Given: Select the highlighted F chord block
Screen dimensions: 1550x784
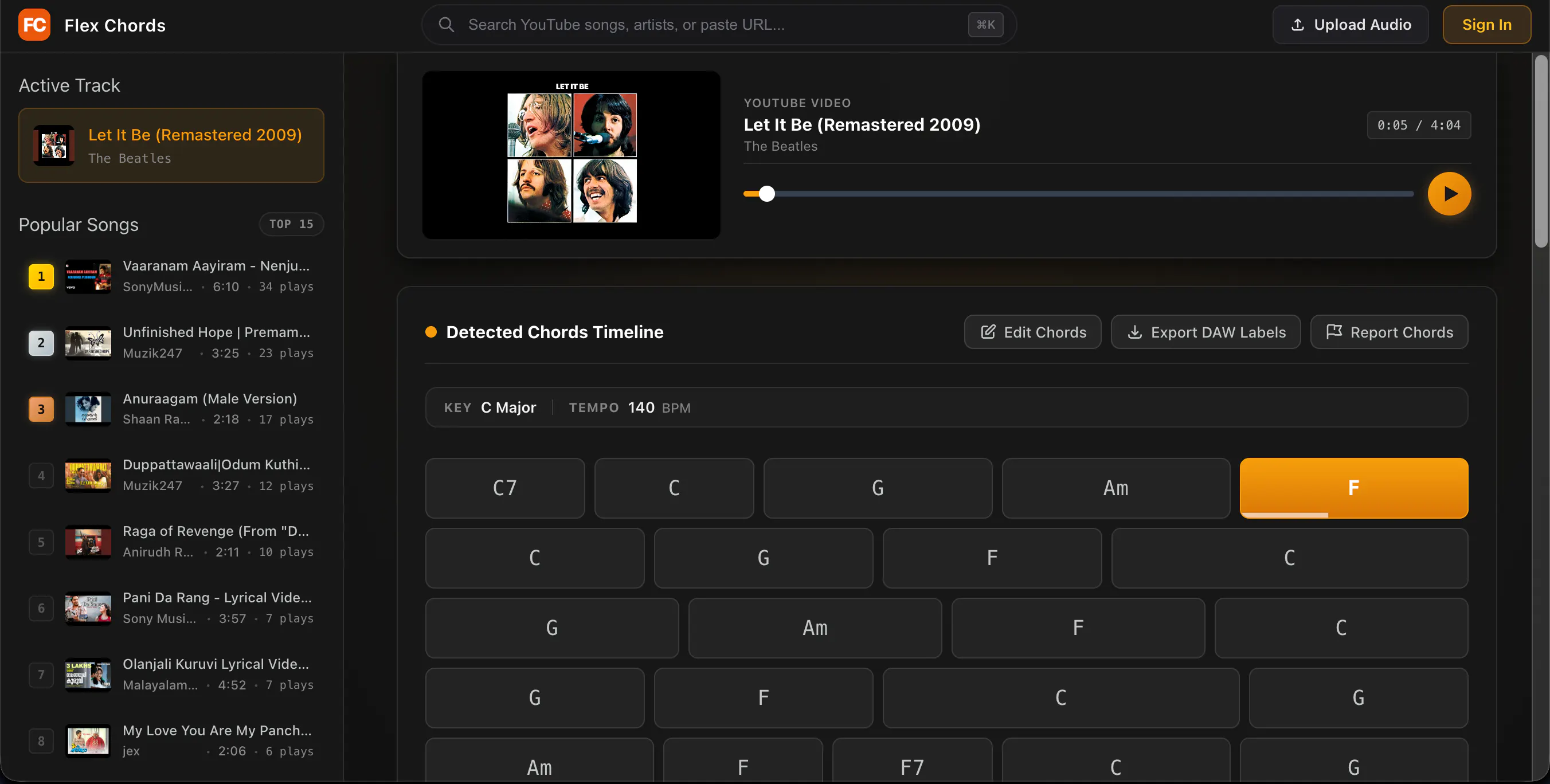Looking at the screenshot, I should pos(1354,488).
